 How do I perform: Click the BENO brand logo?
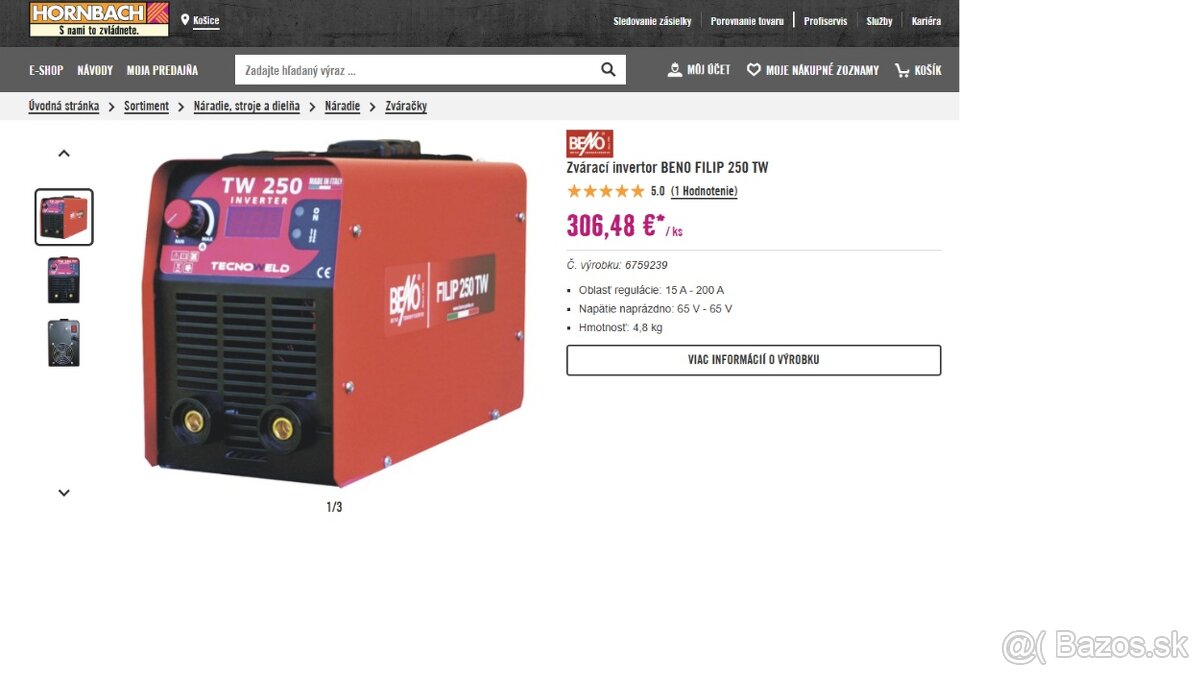point(589,143)
